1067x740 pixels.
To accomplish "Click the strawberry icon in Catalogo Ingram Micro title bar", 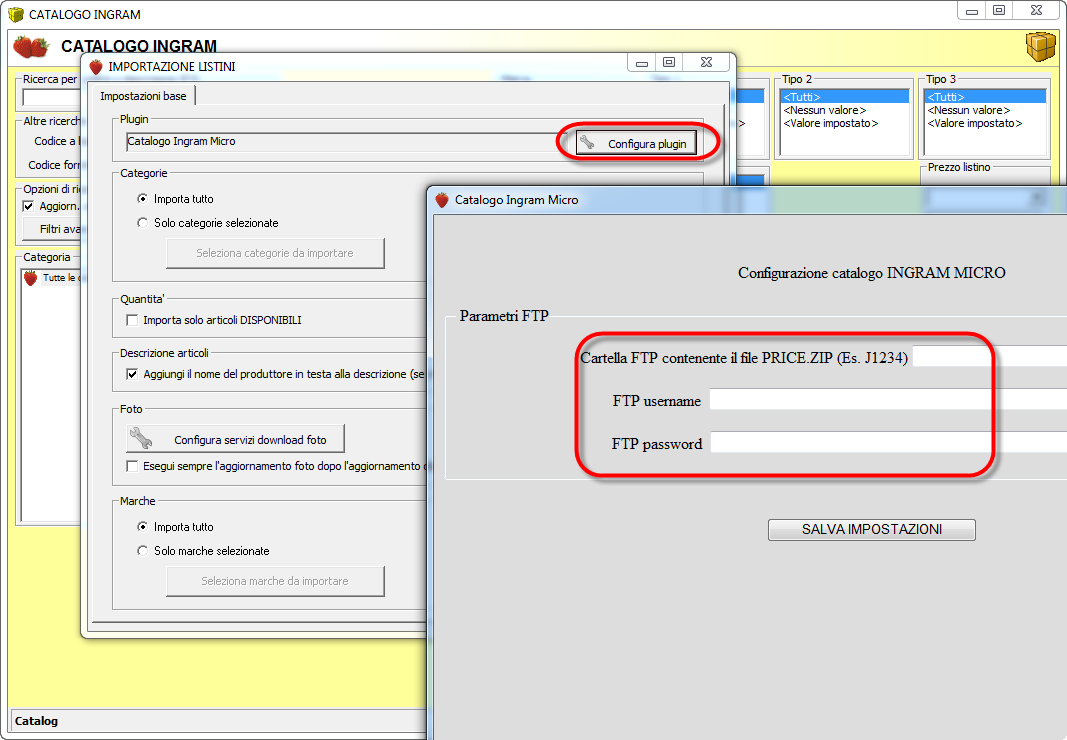I will (x=442, y=200).
